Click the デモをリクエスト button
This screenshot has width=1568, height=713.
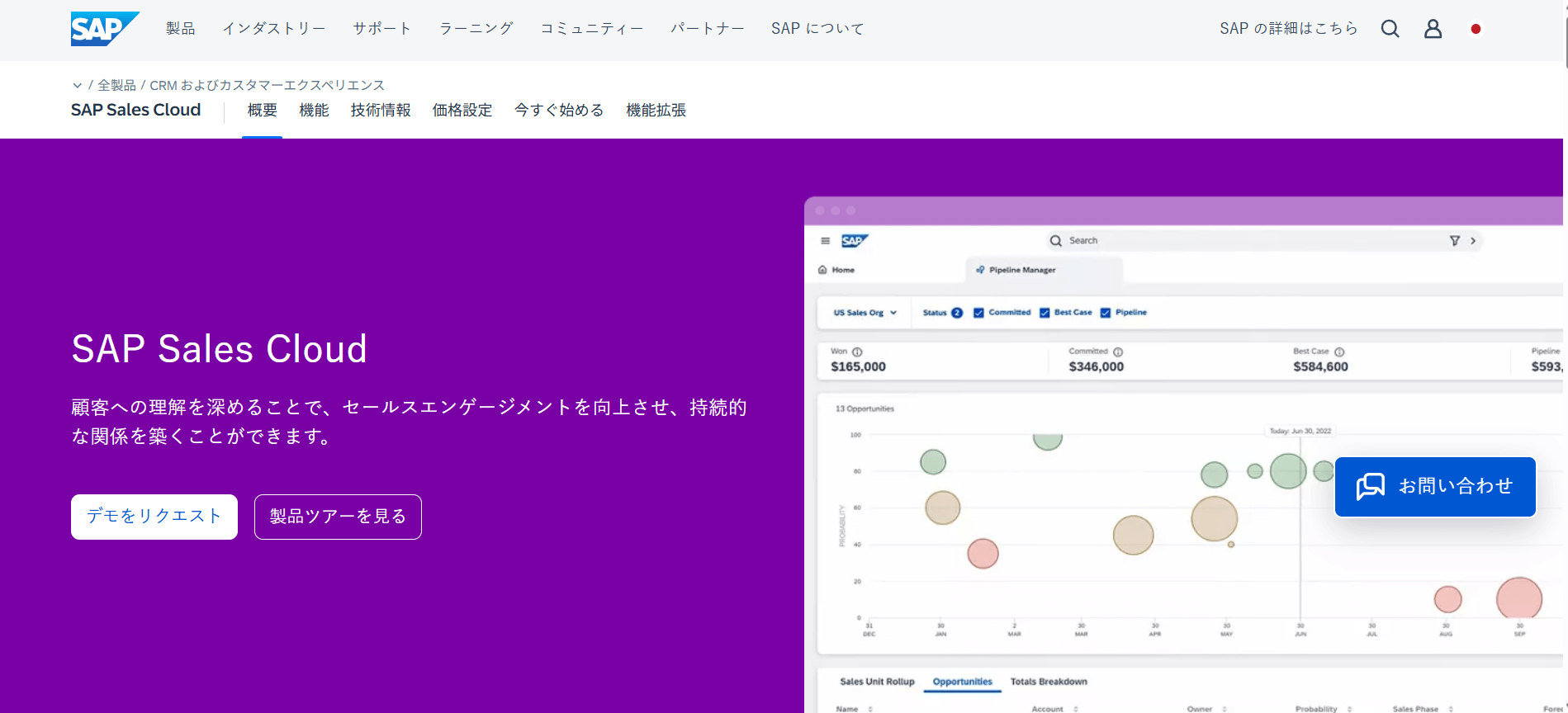pos(154,517)
